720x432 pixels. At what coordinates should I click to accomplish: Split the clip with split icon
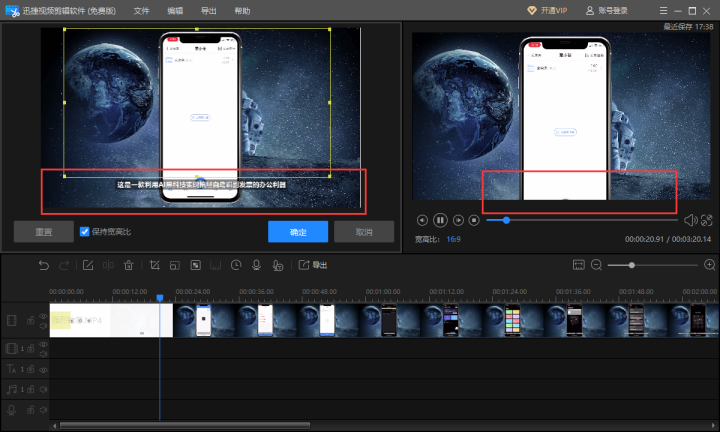(x=108, y=265)
